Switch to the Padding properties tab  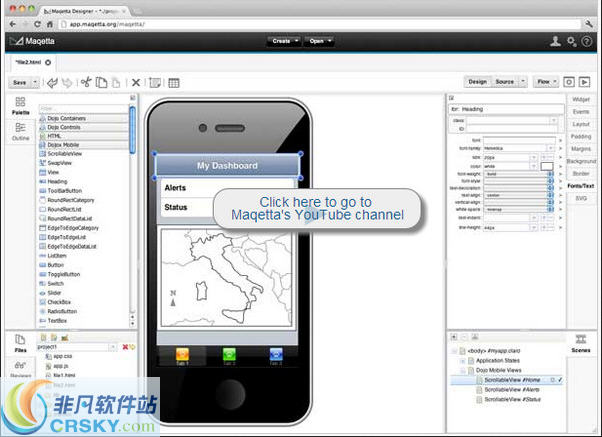tap(581, 136)
